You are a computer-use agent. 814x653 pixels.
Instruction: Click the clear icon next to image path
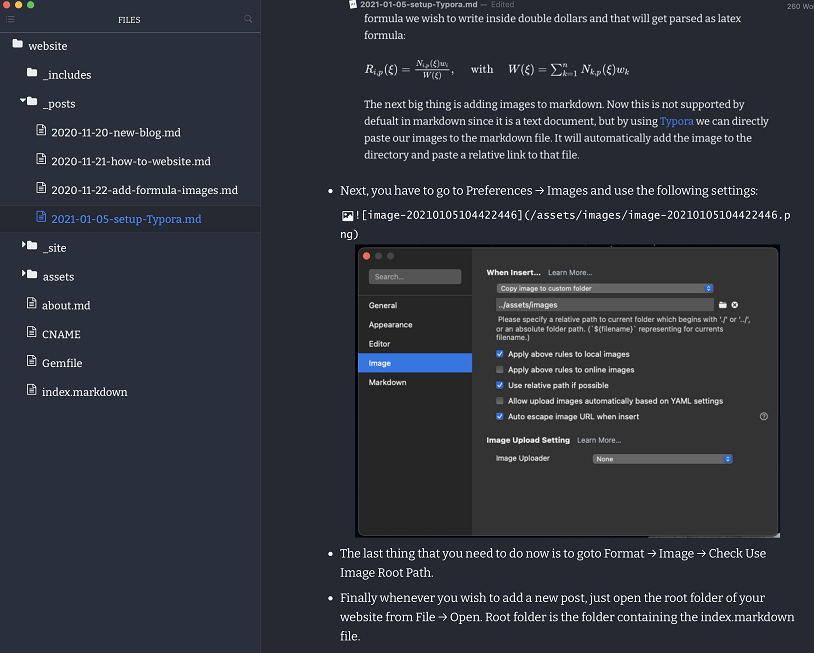pos(734,304)
